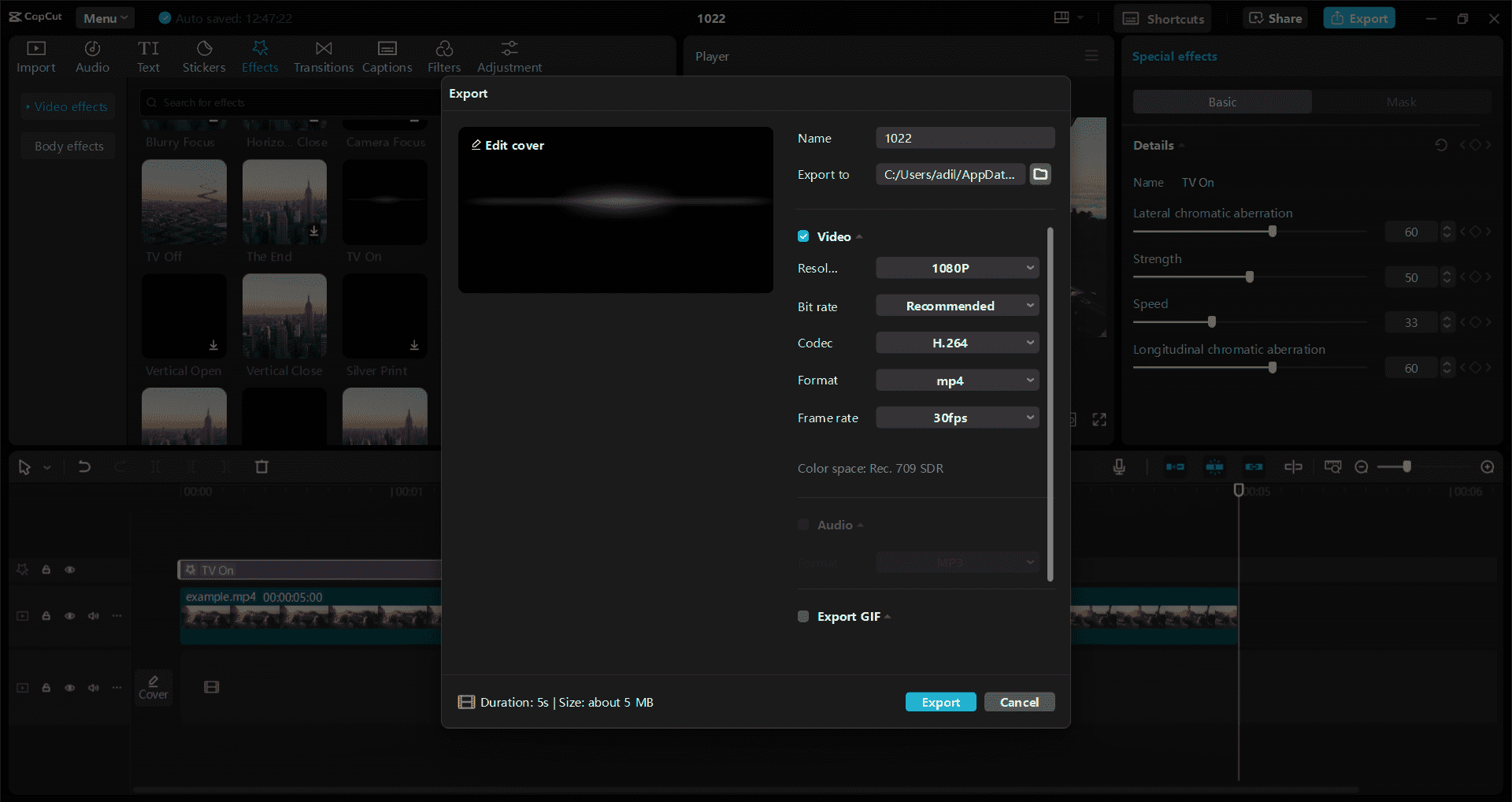The height and width of the screenshot is (802, 1512).
Task: Toggle main track magnet icon
Action: point(1175,467)
